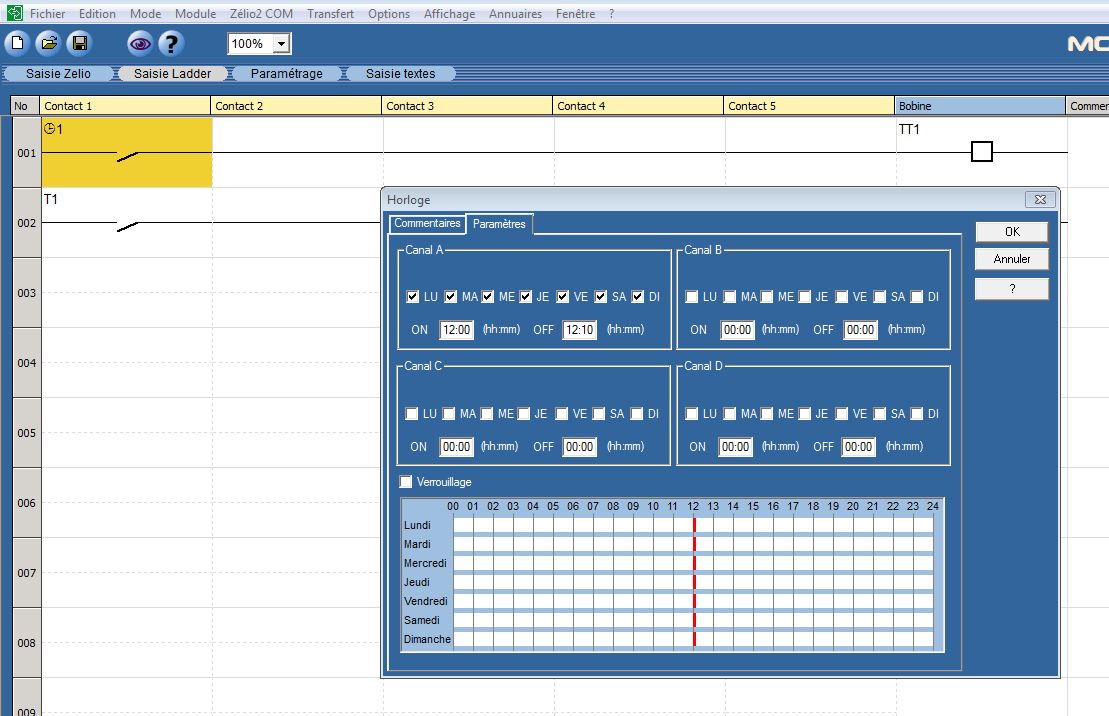This screenshot has width=1109, height=716.
Task: Click the Save floppy disk icon
Action: point(79,43)
